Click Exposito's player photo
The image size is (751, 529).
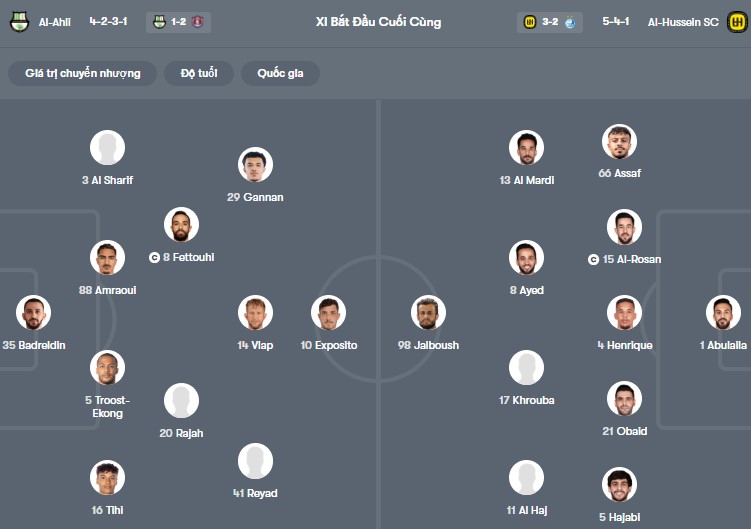328,313
